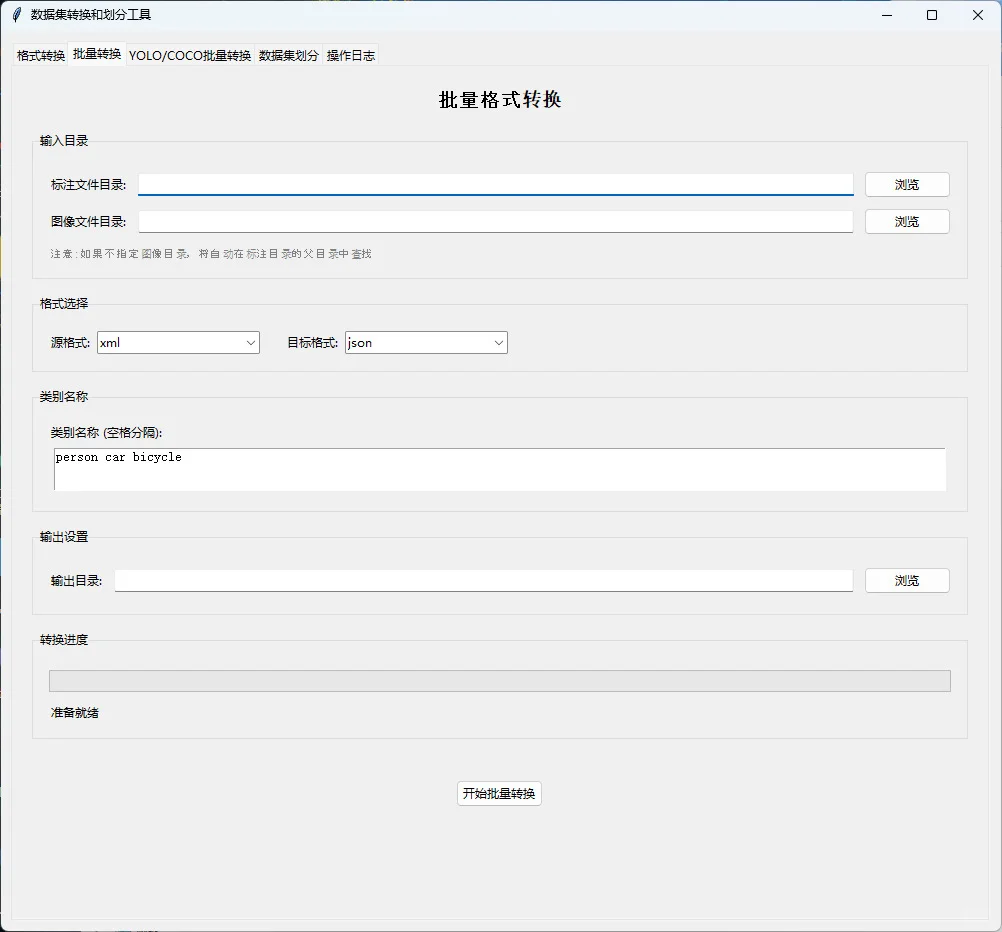Click the conversion progress bar
Image resolution: width=1002 pixels, height=932 pixels.
(x=499, y=680)
